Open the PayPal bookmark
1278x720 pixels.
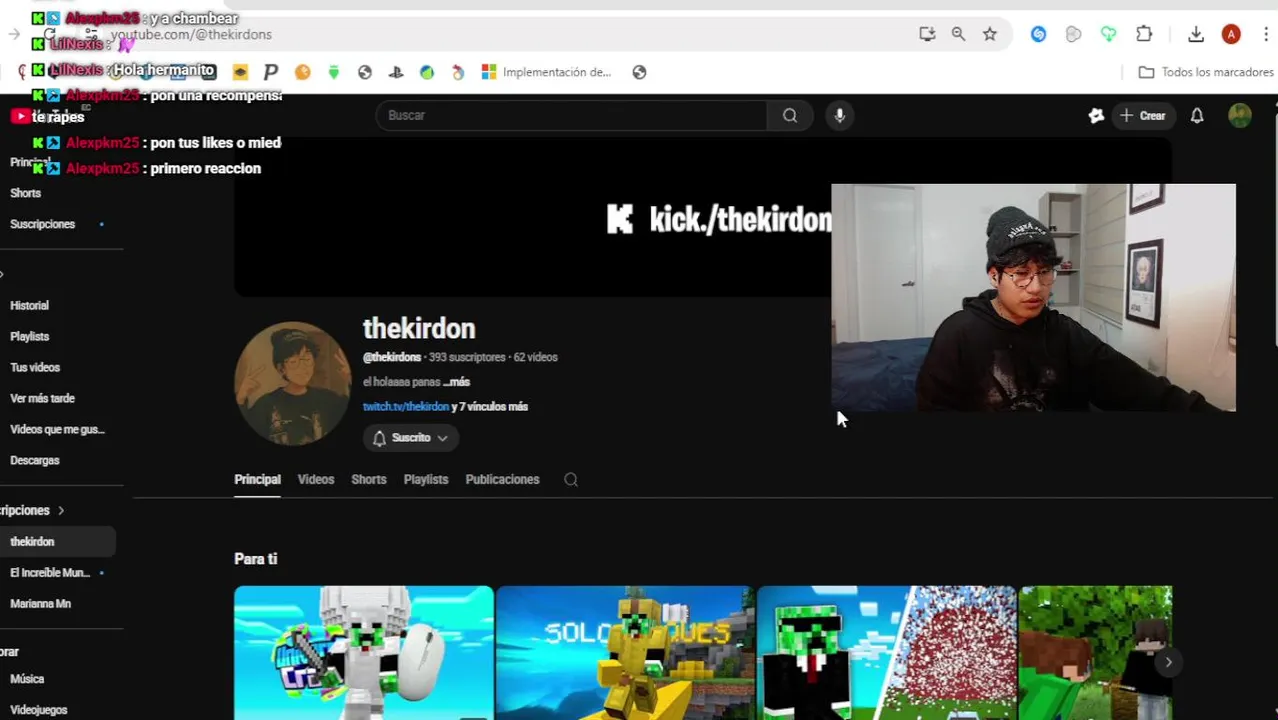click(271, 72)
